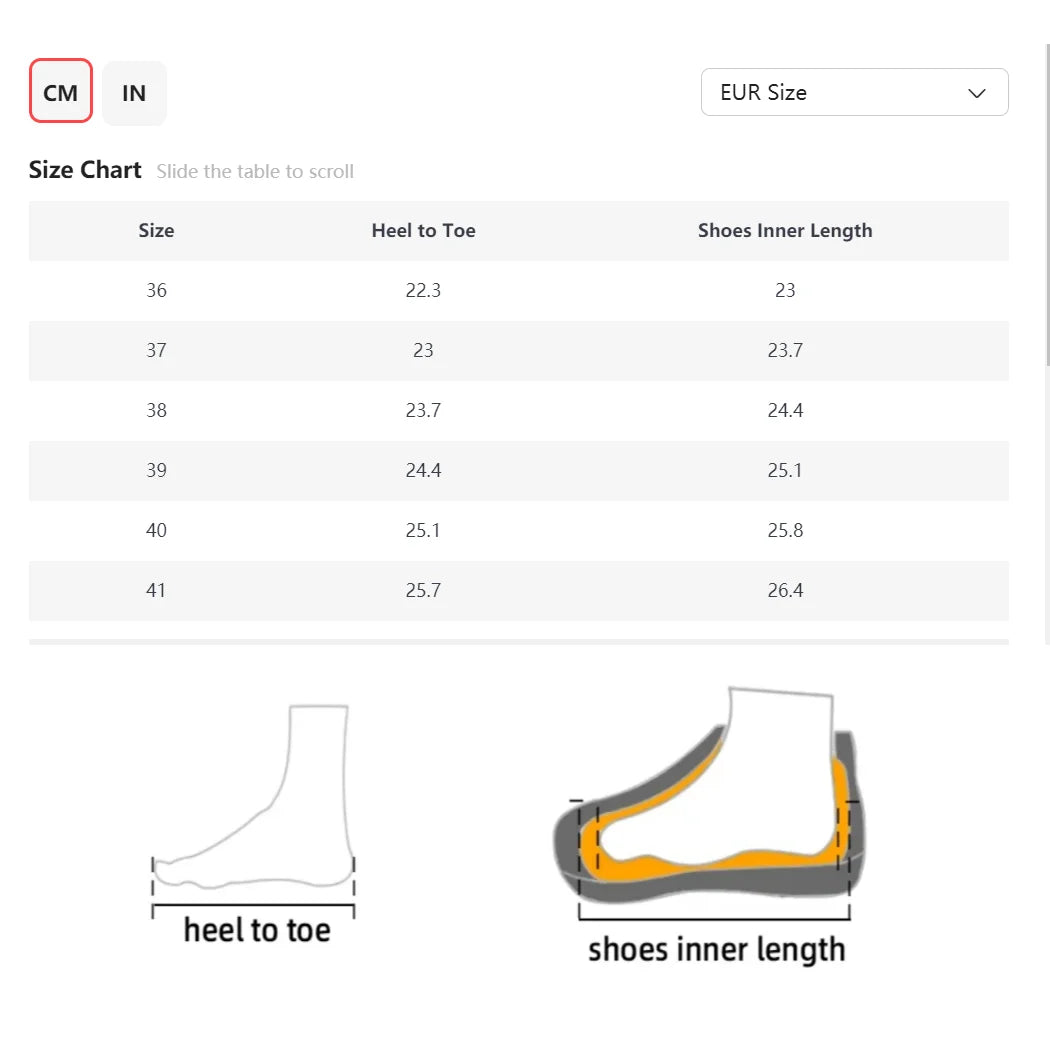
Task: Click the Size Chart heading
Action: (x=85, y=169)
